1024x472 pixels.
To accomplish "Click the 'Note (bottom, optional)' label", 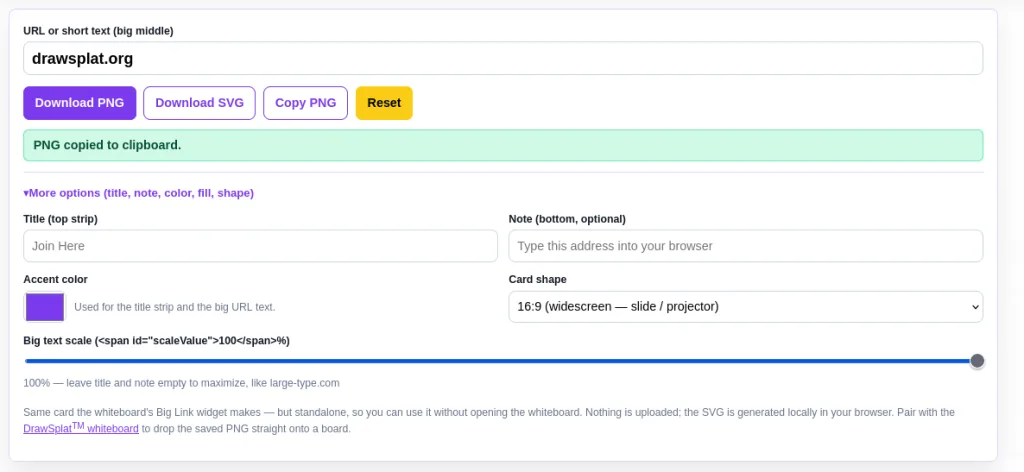I will pyautogui.click(x=567, y=219).
